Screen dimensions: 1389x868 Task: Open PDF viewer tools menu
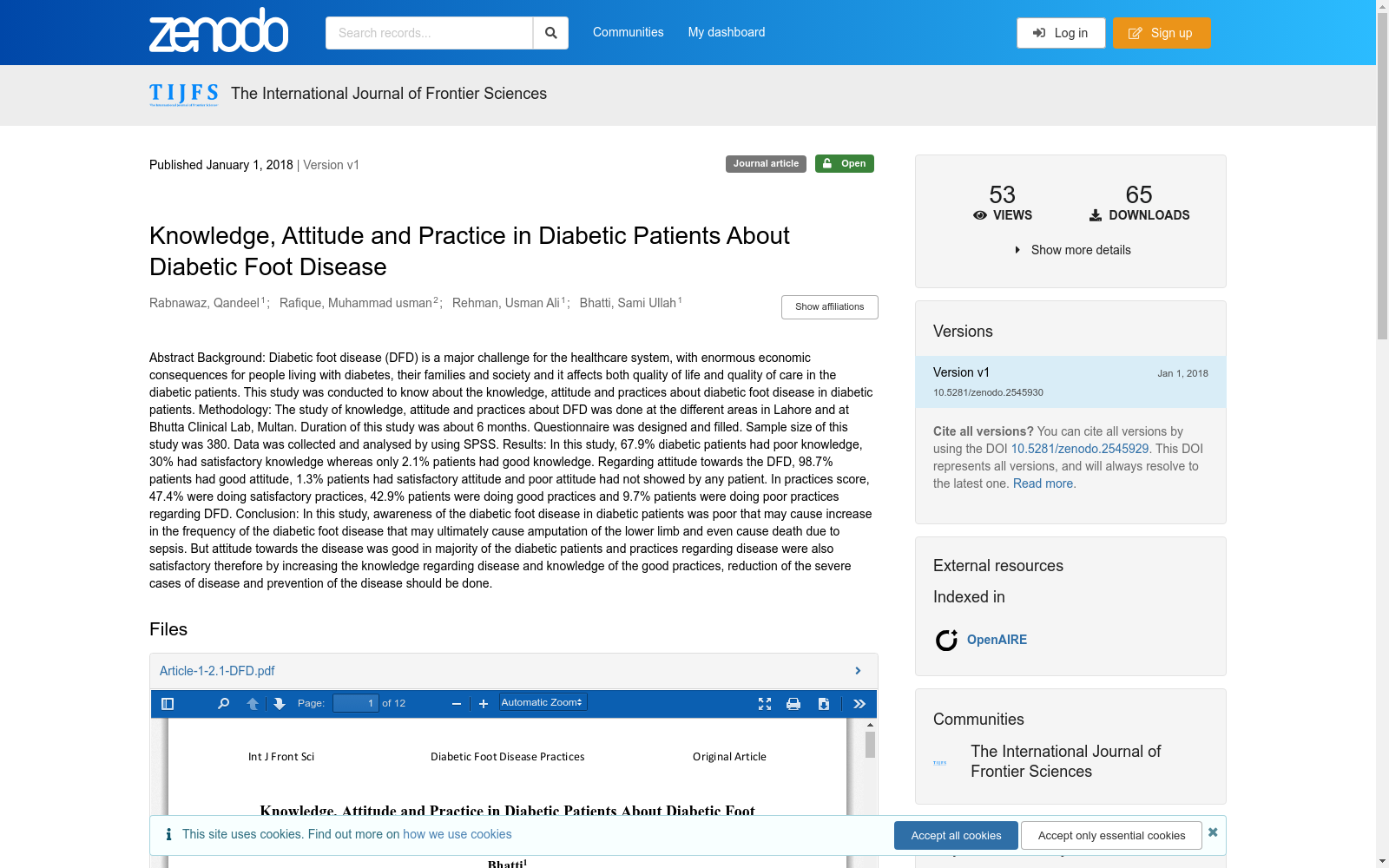click(x=859, y=704)
